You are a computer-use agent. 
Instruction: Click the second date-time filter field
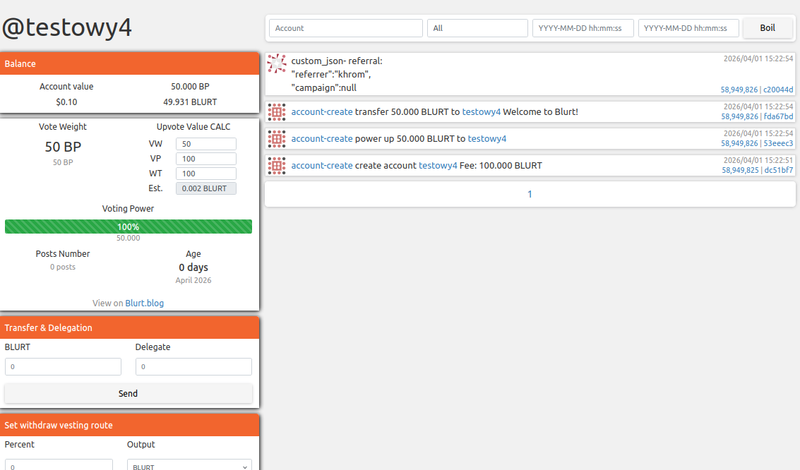coord(689,28)
